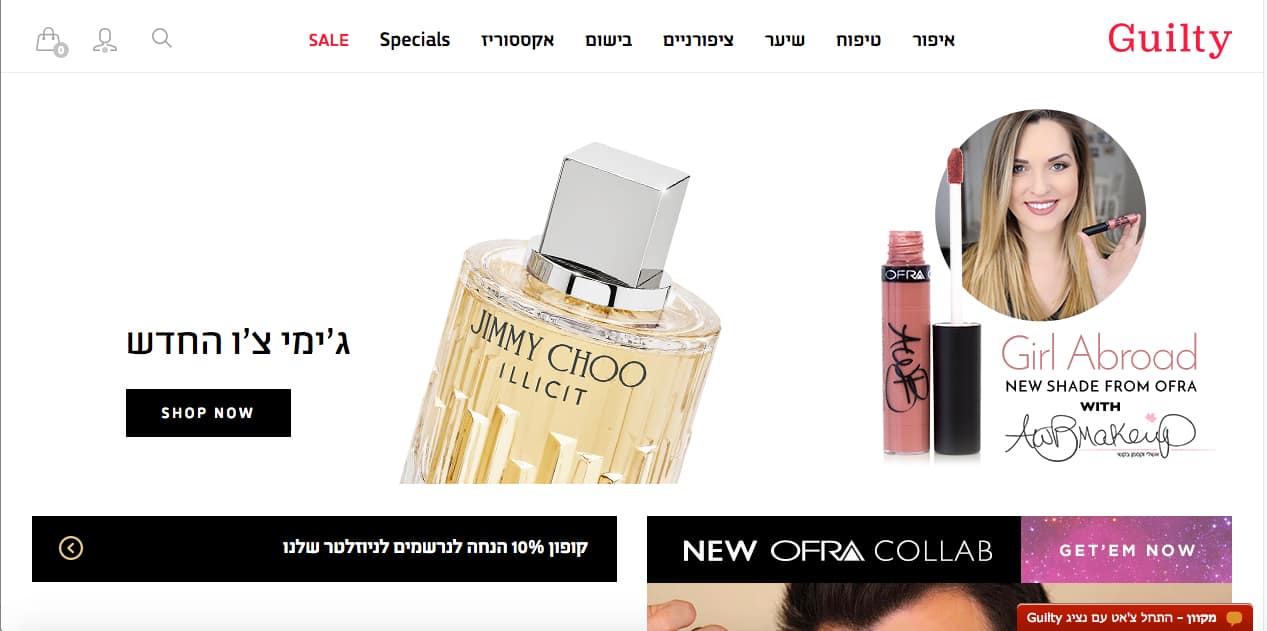Click the chat bubble icon in chat widget
Image resolution: width=1267 pixels, height=631 pixels.
pyautogui.click(x=1234, y=618)
